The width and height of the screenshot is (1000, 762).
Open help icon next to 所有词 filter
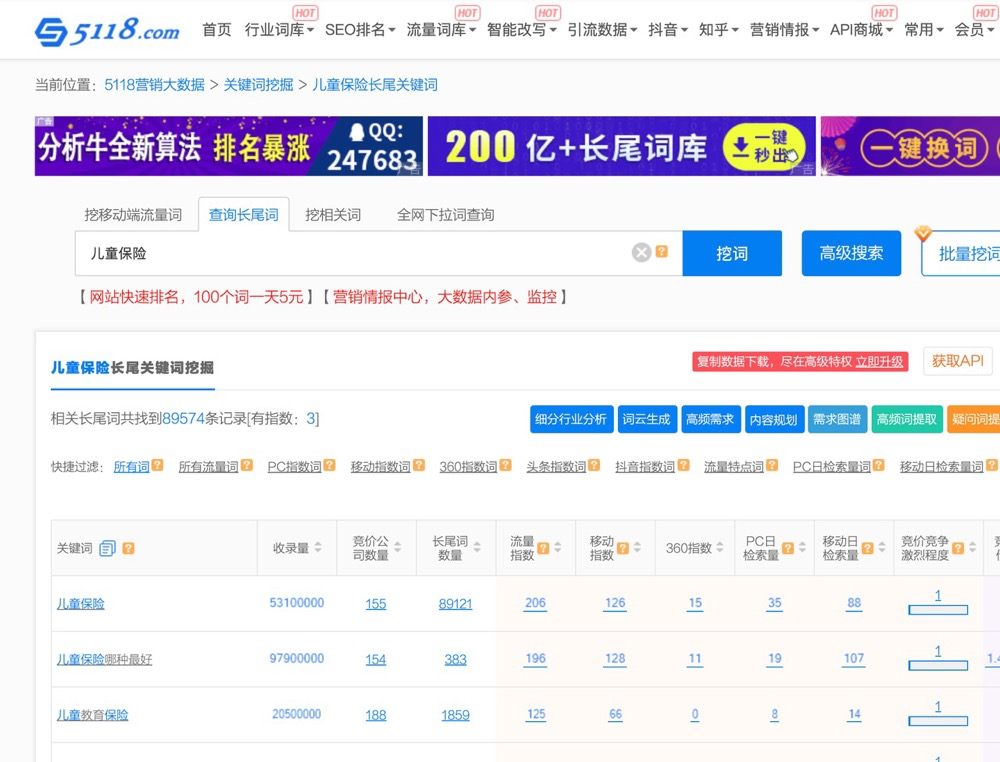[x=158, y=465]
